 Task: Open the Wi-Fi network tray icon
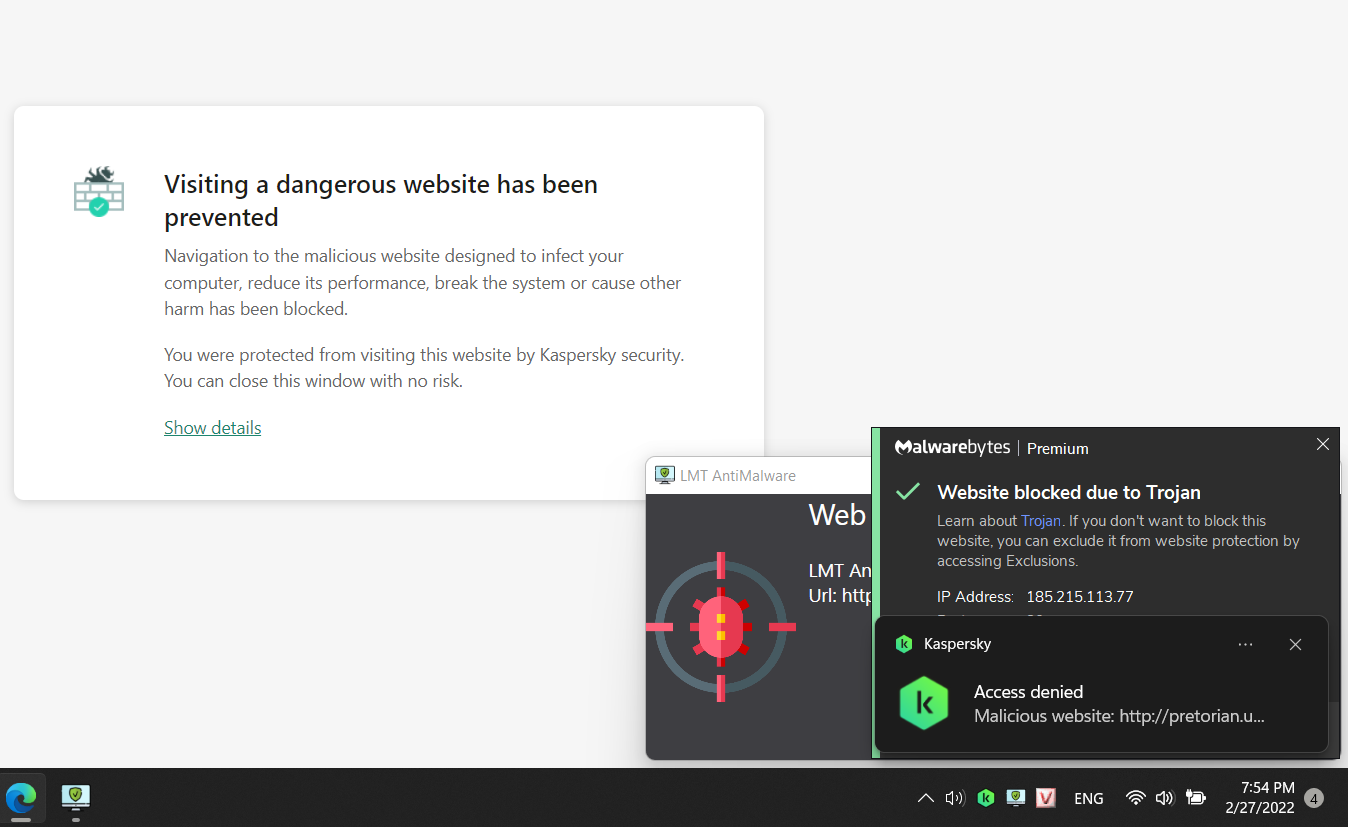pos(1135,798)
